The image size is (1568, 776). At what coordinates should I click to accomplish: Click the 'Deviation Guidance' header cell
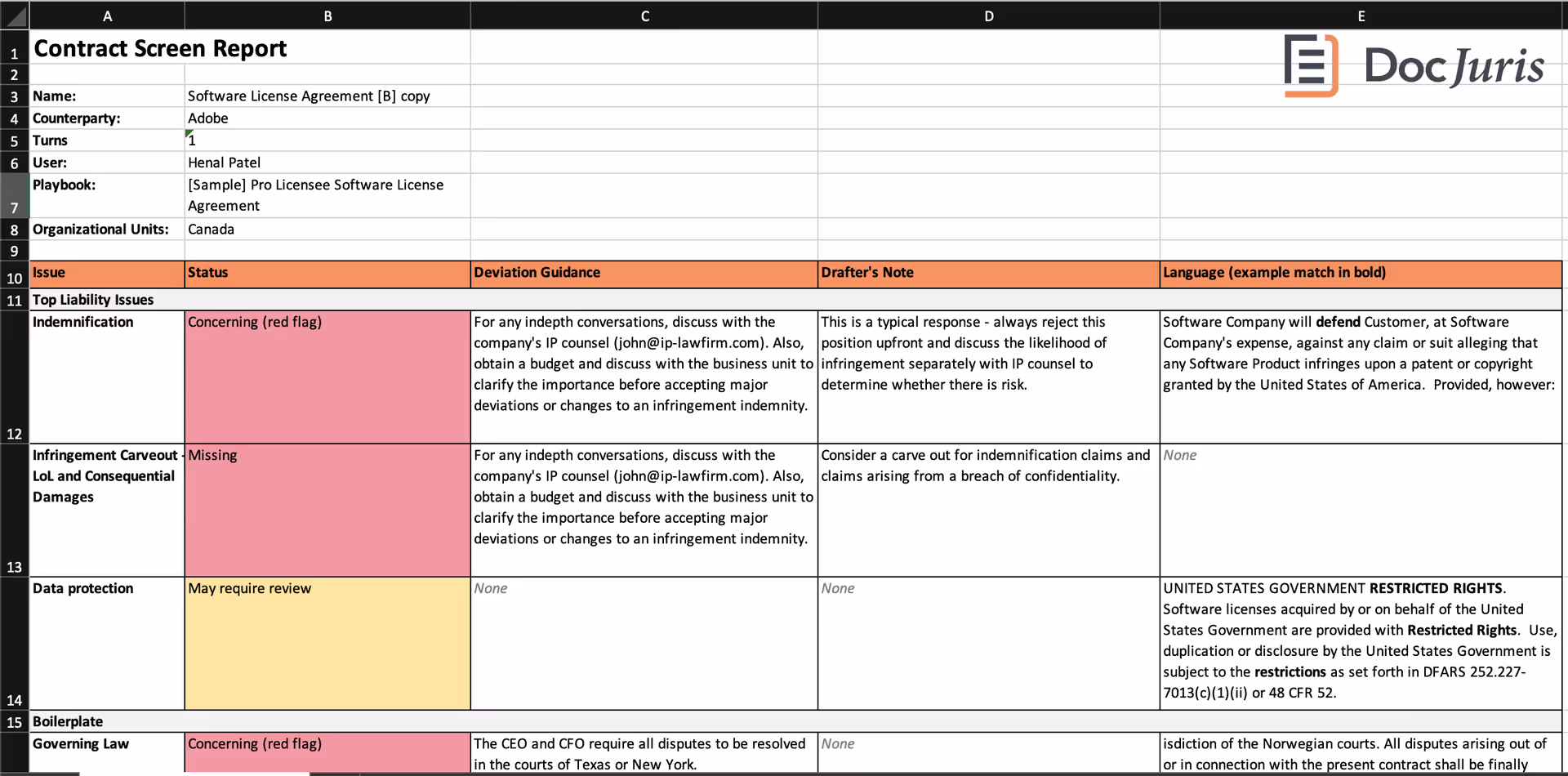coord(644,274)
